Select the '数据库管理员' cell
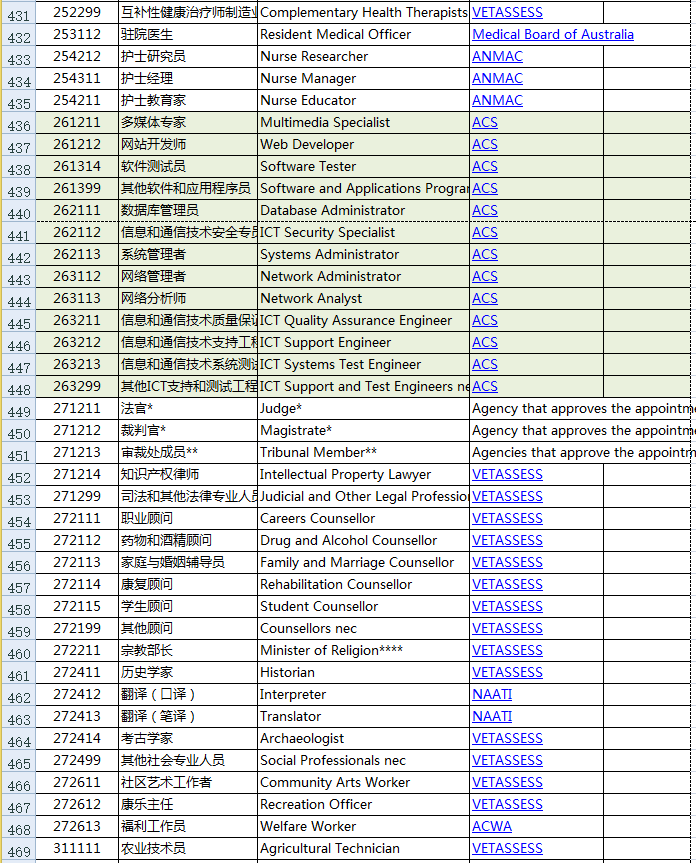 pyautogui.click(x=188, y=211)
